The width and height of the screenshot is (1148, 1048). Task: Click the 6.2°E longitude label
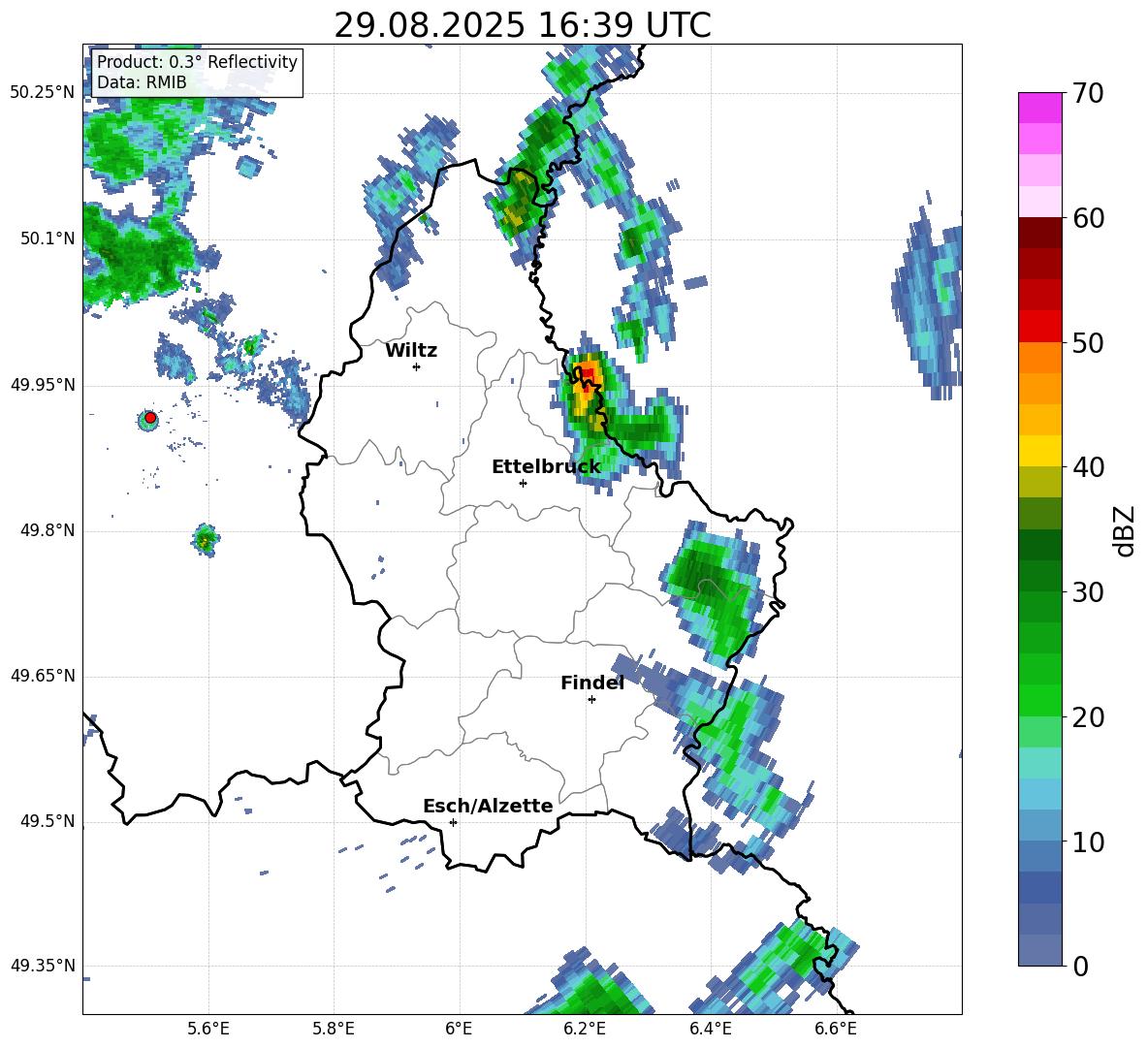pos(585,1029)
